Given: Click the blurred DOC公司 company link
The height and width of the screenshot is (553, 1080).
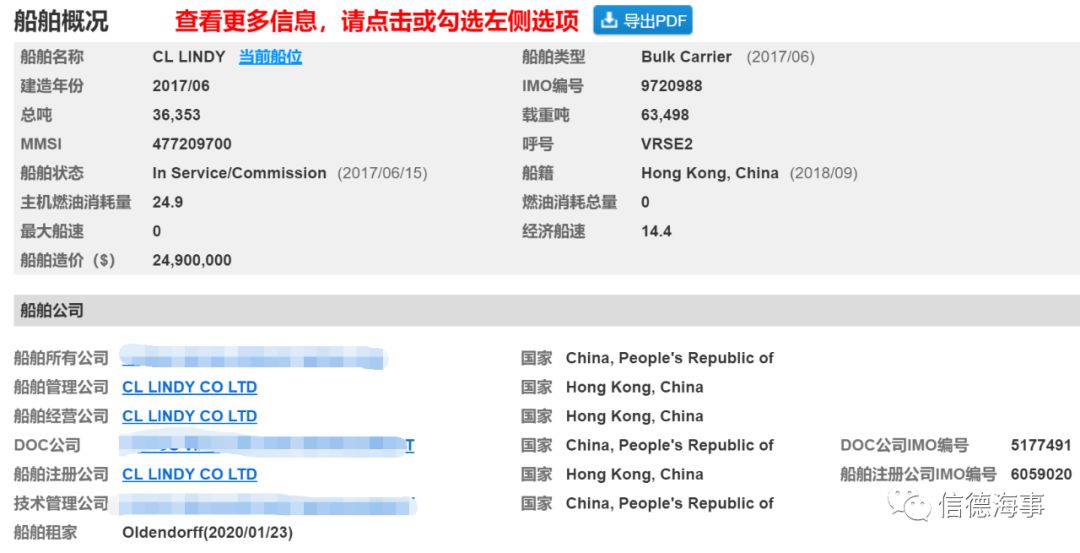Looking at the screenshot, I should pyautogui.click(x=267, y=445).
